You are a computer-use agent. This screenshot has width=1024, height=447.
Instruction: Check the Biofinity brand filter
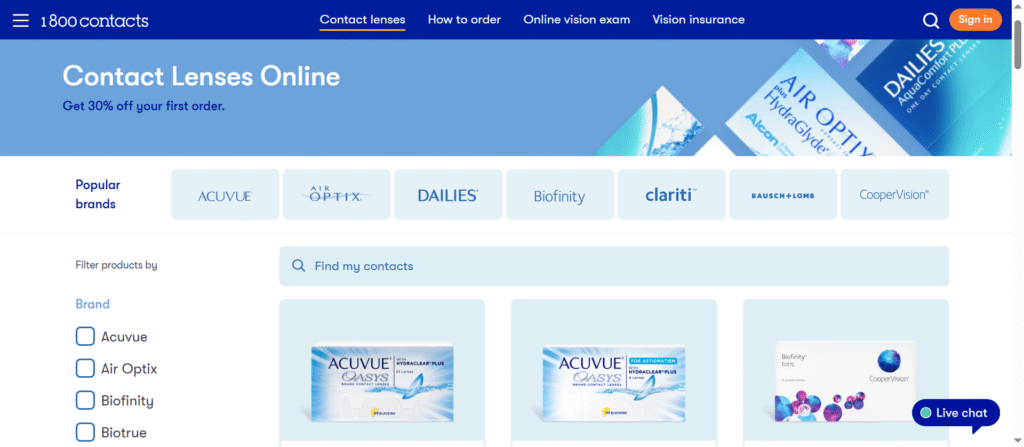click(85, 400)
